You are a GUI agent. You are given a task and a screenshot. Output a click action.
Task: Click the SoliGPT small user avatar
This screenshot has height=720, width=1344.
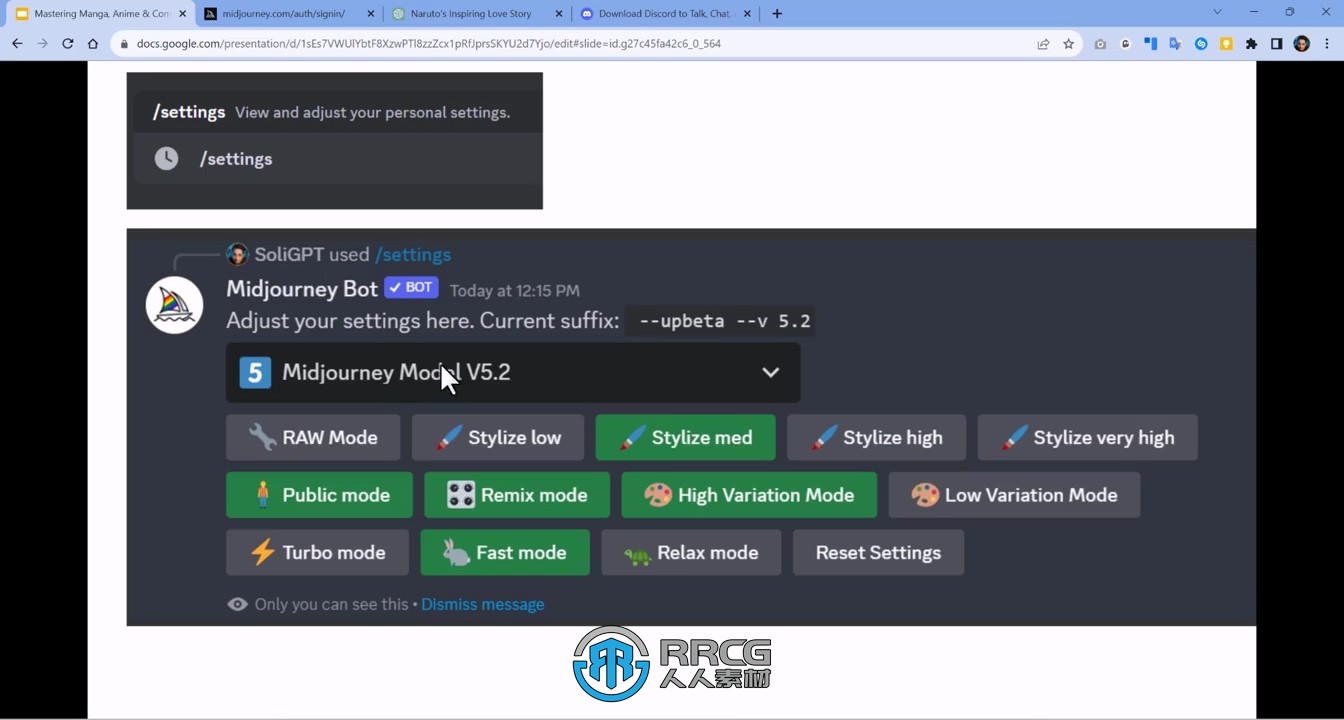tap(237, 254)
